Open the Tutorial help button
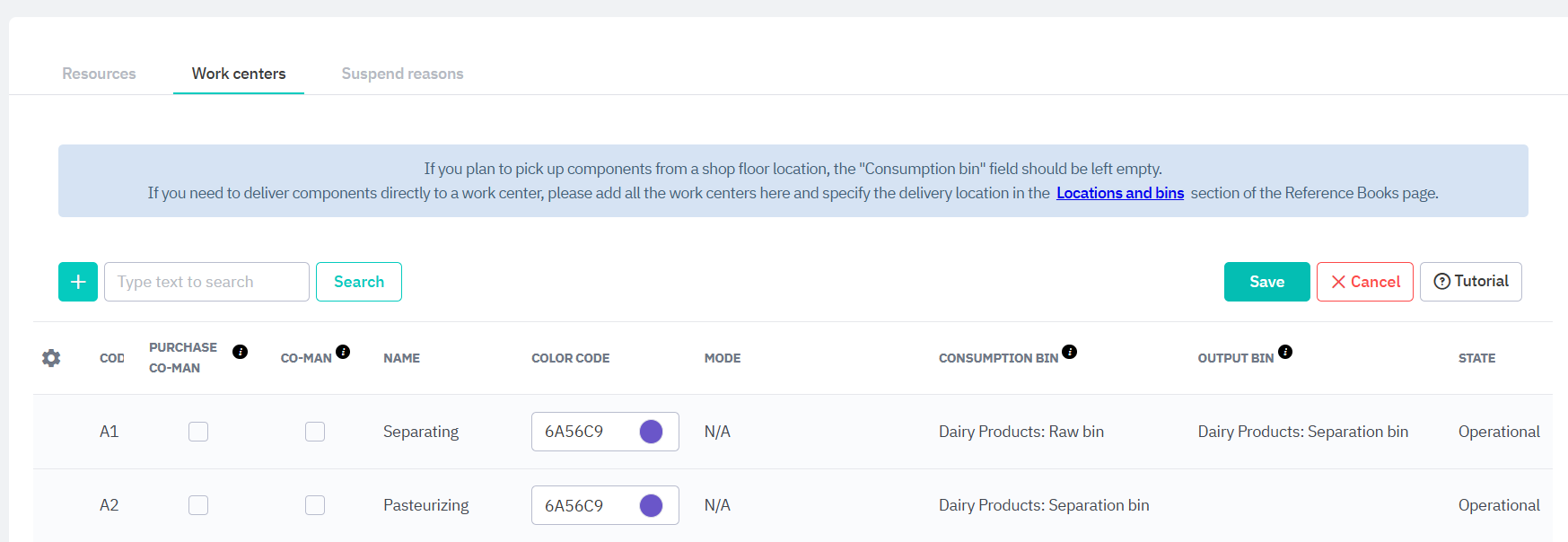The width and height of the screenshot is (1568, 542). (1470, 282)
